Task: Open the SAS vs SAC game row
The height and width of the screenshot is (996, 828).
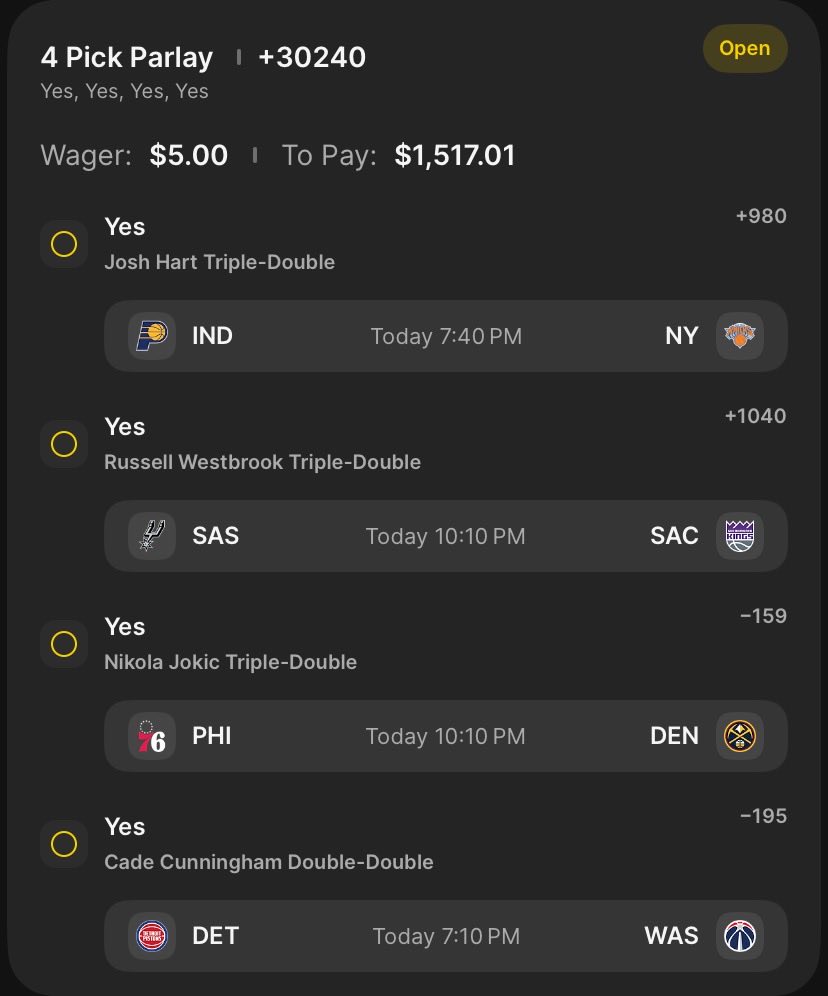Action: (445, 536)
